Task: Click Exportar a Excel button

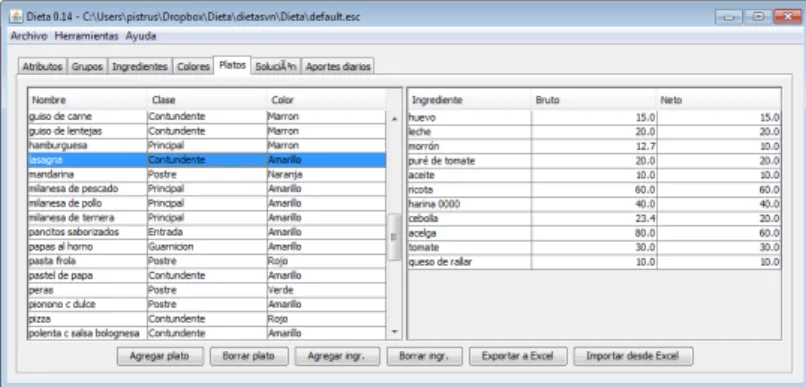Action: (x=518, y=356)
